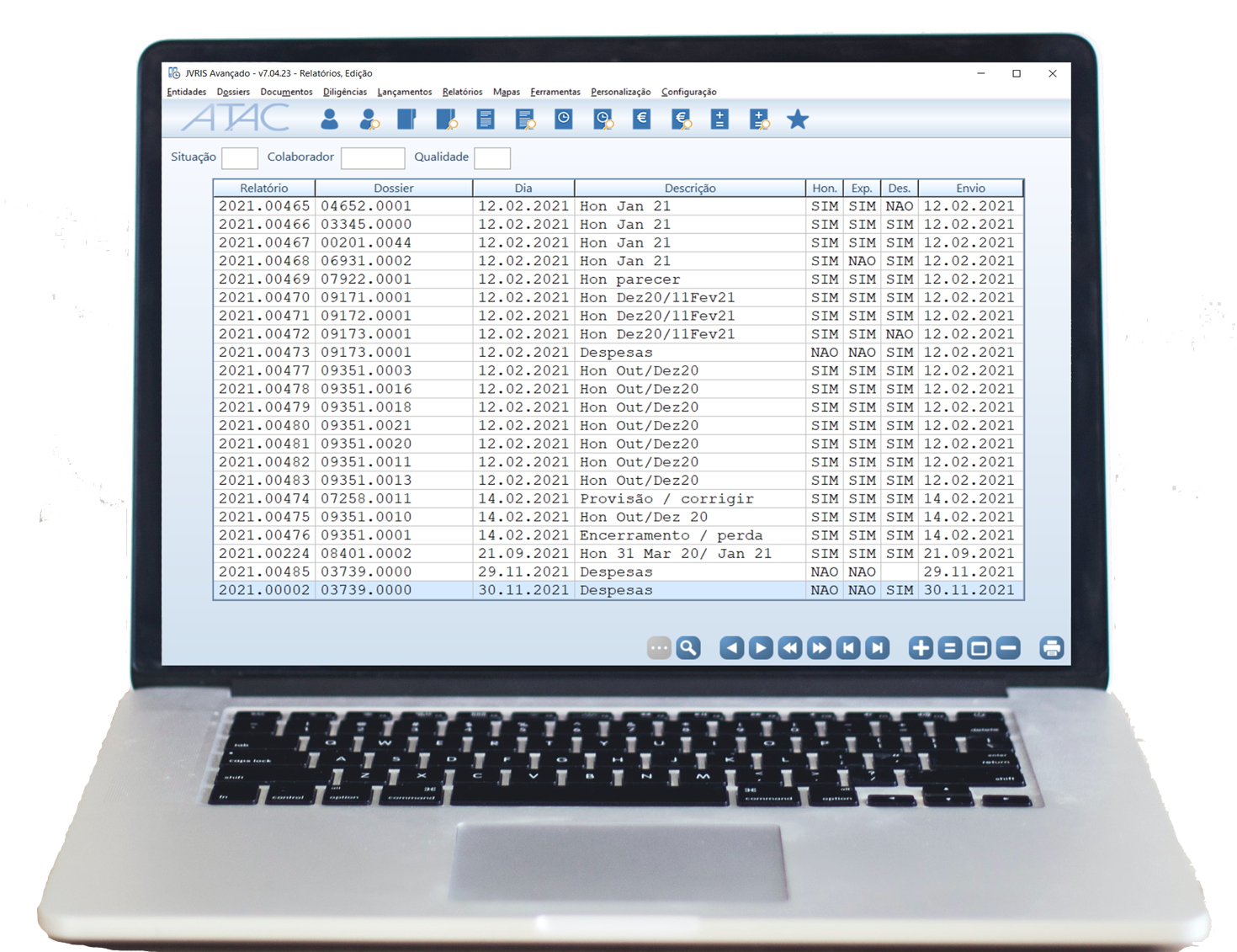Click the search entities person-with-magnifier icon

[x=369, y=120]
